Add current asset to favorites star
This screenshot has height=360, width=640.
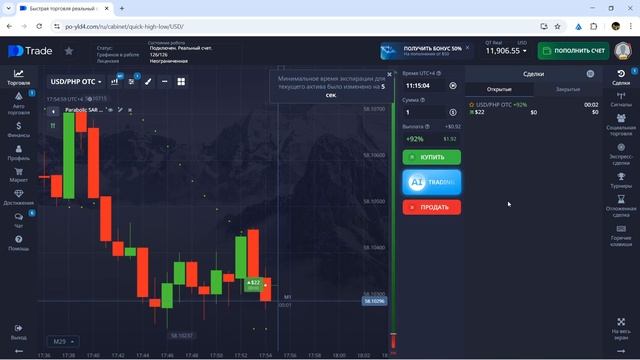pyautogui.click(x=69, y=51)
